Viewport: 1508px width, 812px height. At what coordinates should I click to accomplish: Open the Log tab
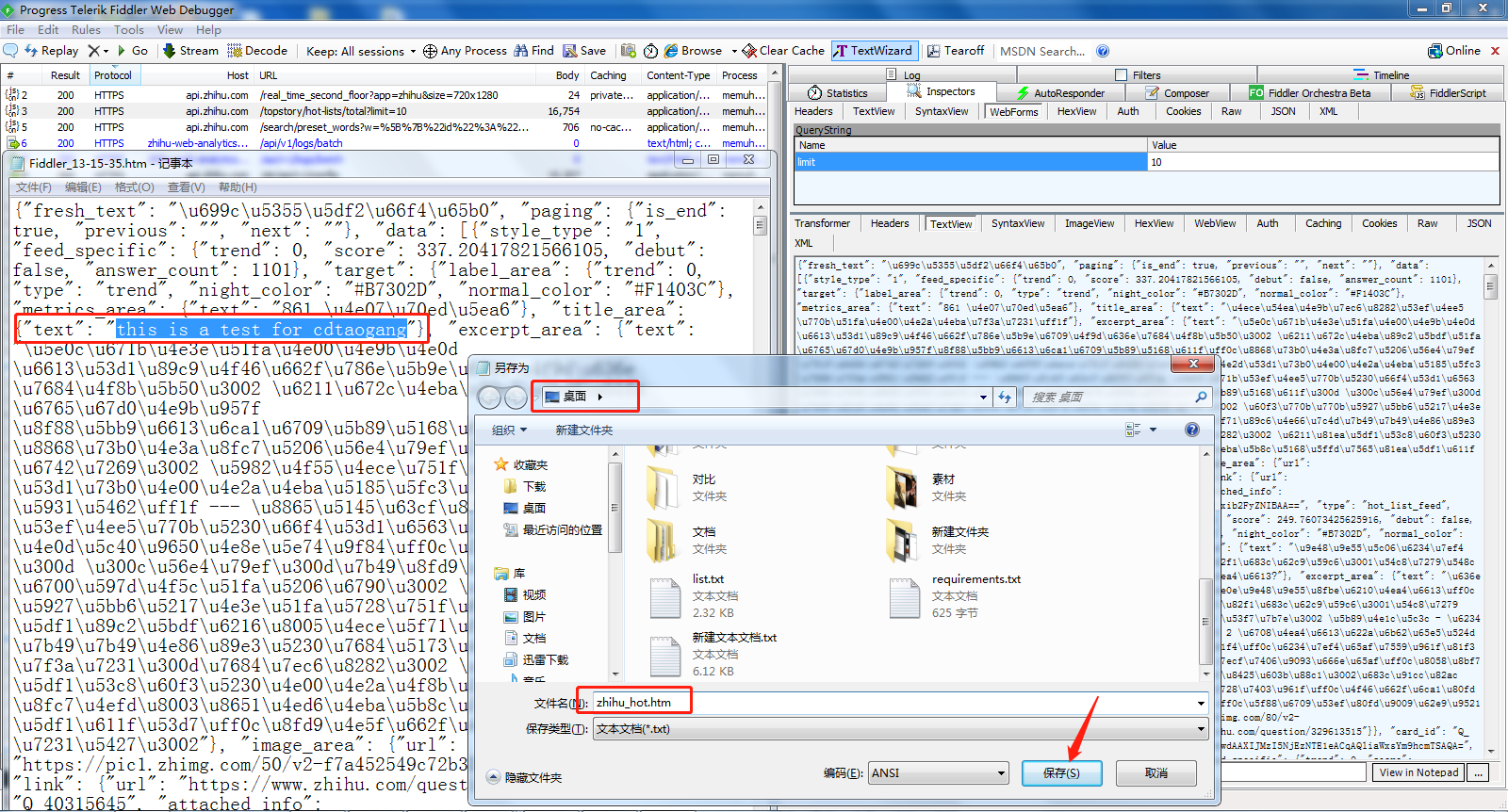point(903,75)
